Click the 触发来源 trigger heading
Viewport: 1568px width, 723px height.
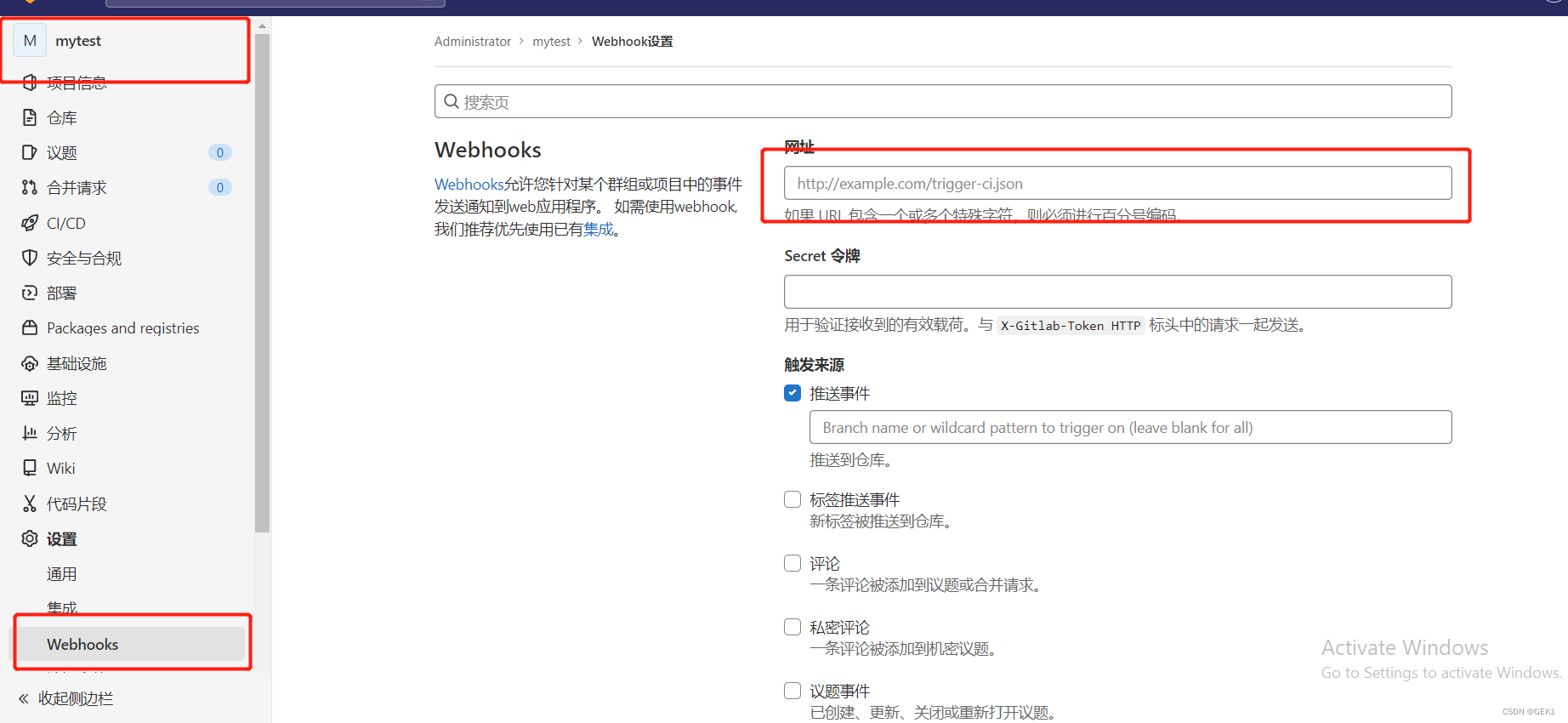pyautogui.click(x=814, y=364)
